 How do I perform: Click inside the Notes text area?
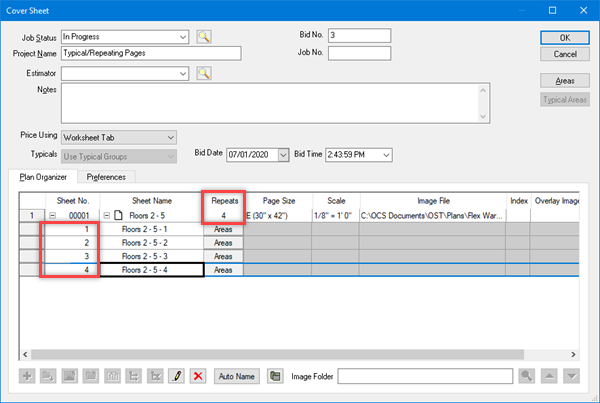click(x=270, y=103)
